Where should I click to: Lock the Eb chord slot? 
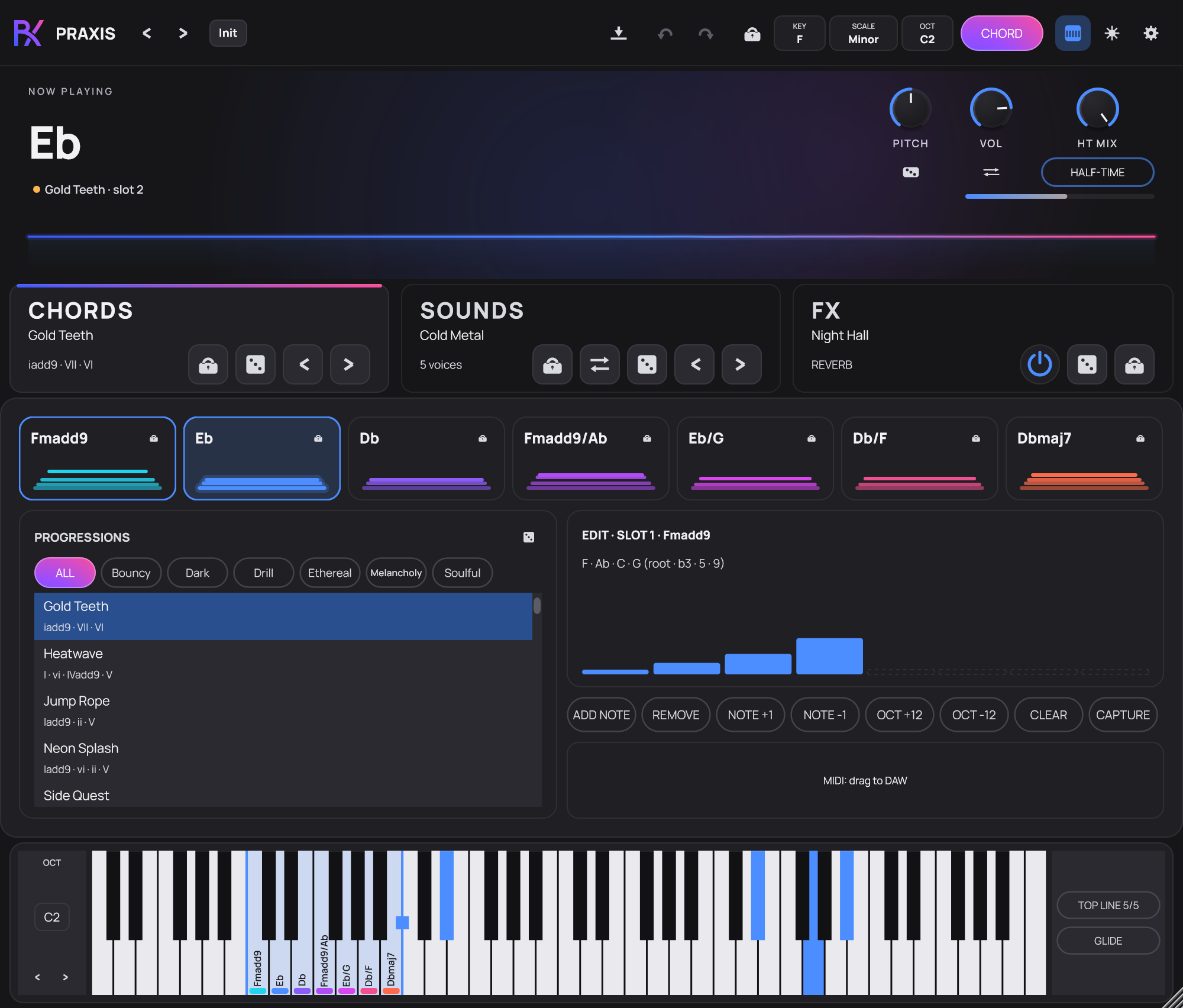[x=318, y=438]
